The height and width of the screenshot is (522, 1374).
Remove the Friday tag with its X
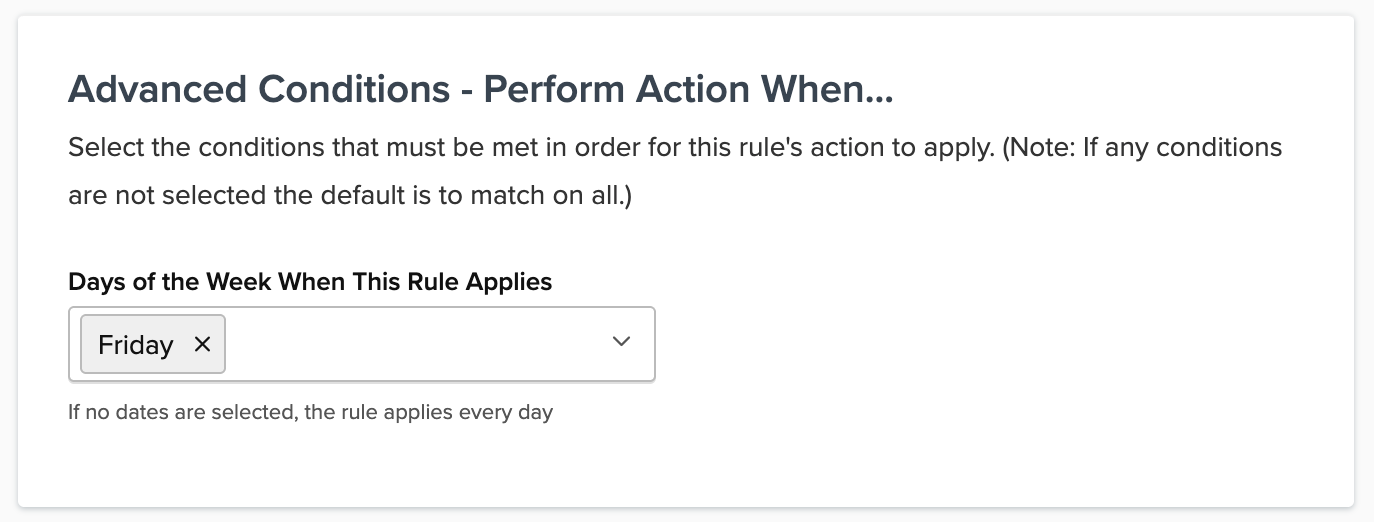pos(202,345)
